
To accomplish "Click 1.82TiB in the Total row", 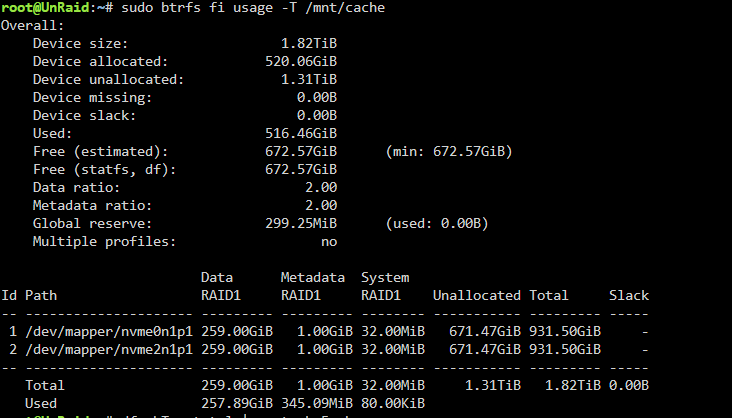I will (x=573, y=386).
